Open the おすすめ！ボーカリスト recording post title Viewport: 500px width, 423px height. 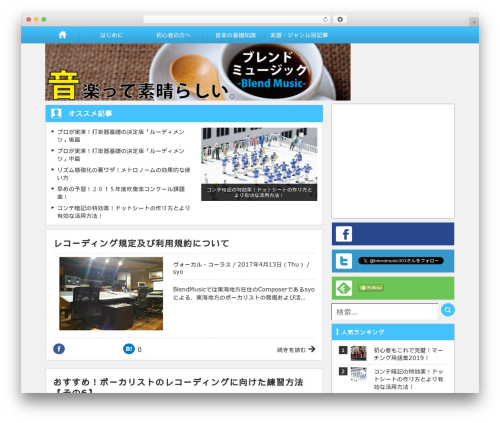178,386
